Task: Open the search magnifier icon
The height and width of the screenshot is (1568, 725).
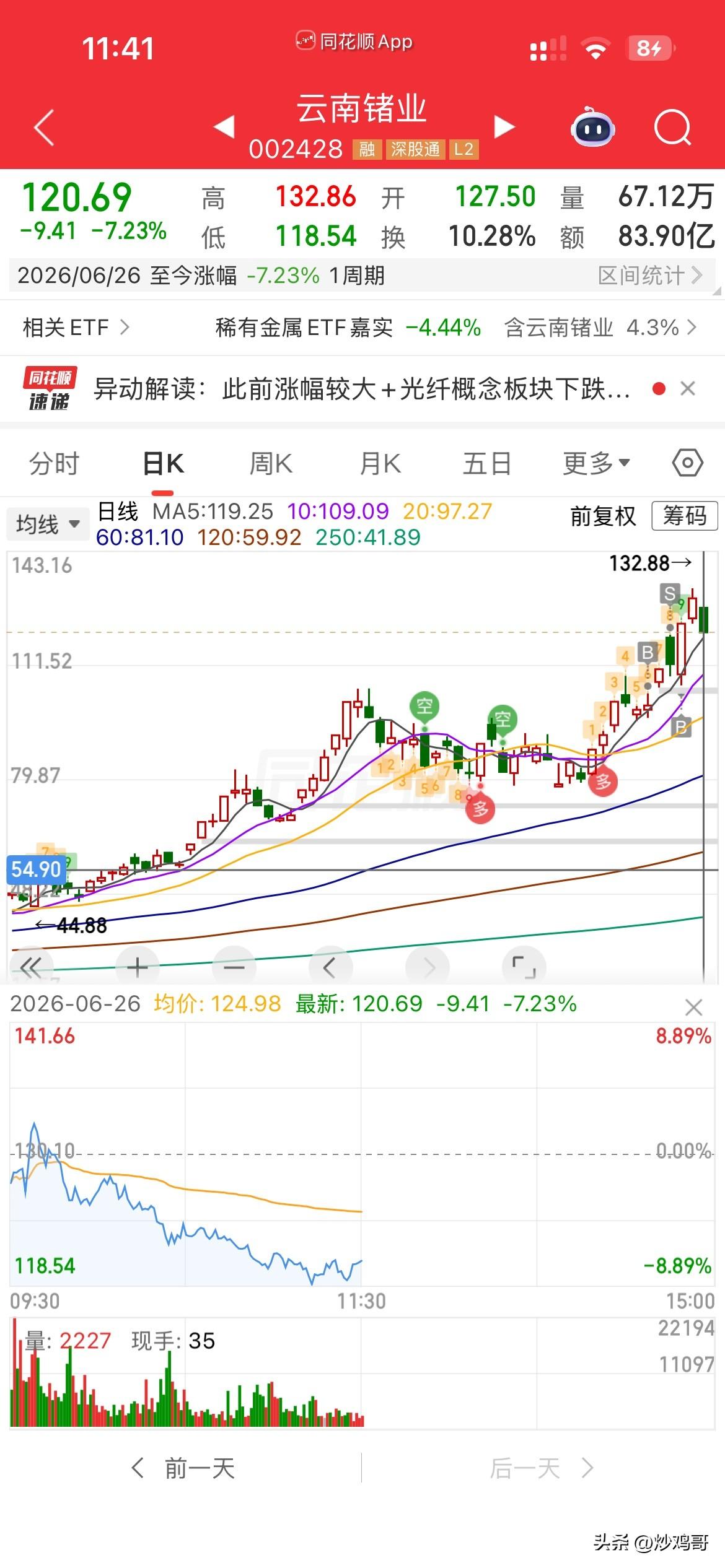Action: (x=672, y=128)
